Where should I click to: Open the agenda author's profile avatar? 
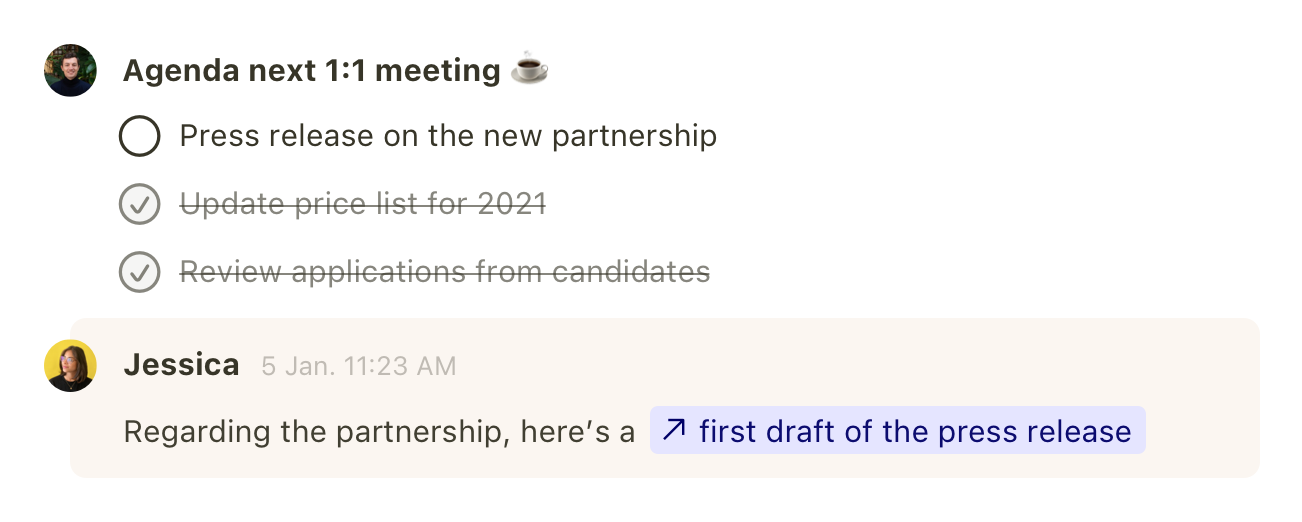[70, 70]
